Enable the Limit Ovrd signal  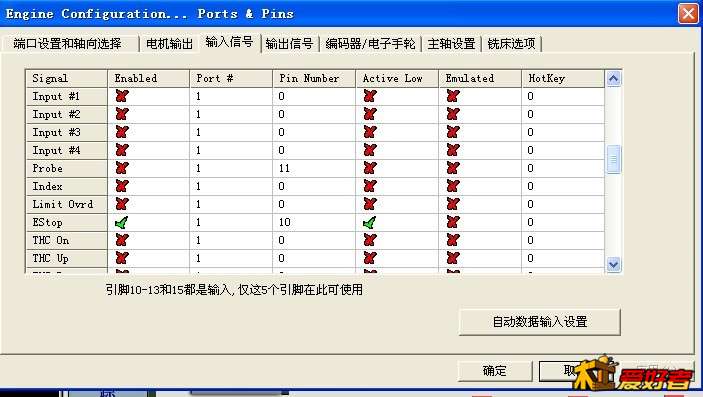(x=122, y=204)
